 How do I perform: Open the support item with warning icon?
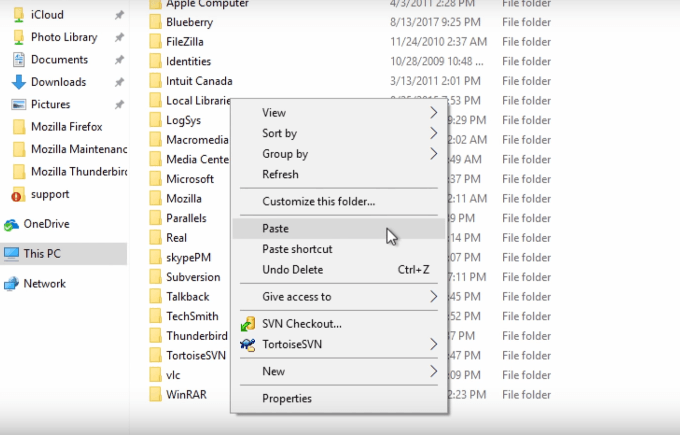(x=40, y=194)
